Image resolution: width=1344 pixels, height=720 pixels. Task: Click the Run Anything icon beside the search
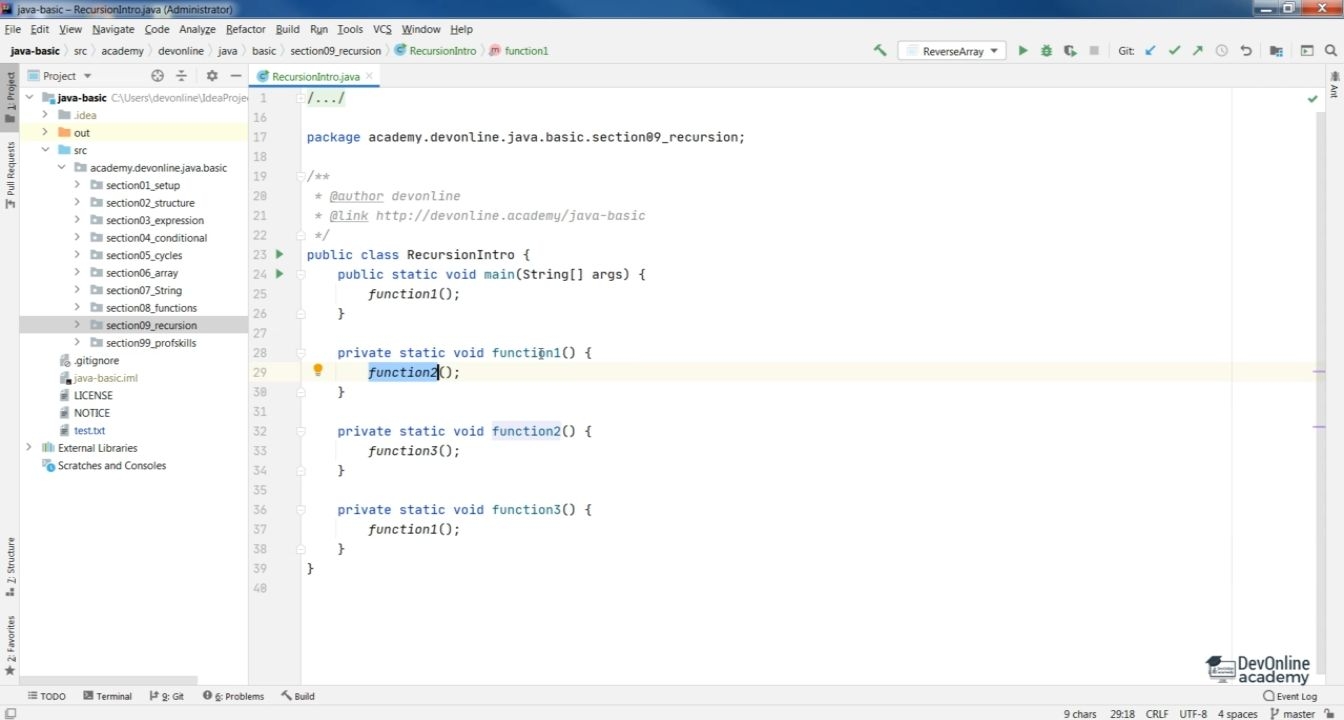click(1307, 50)
